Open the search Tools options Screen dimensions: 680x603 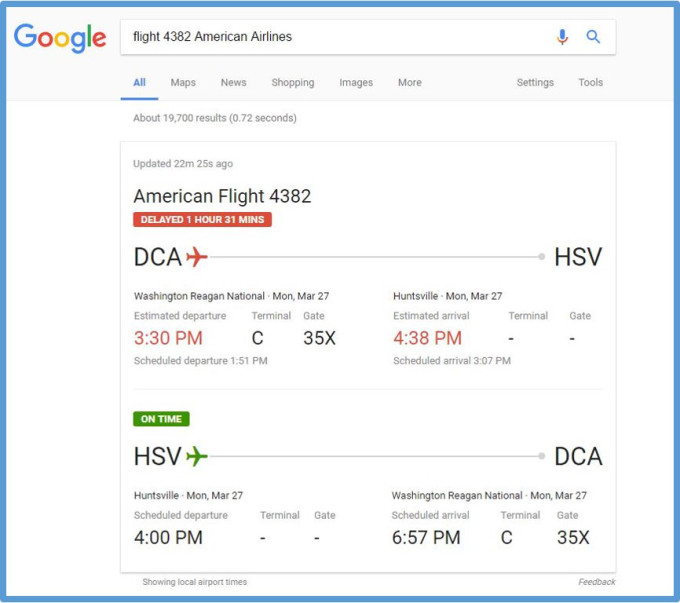pyautogui.click(x=590, y=83)
